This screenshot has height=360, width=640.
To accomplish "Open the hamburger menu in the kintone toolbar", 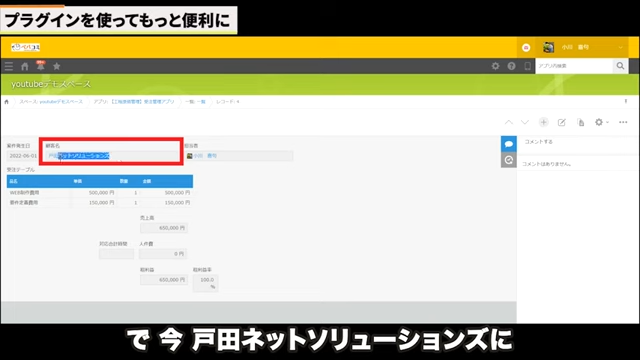I will pyautogui.click(x=9, y=66).
